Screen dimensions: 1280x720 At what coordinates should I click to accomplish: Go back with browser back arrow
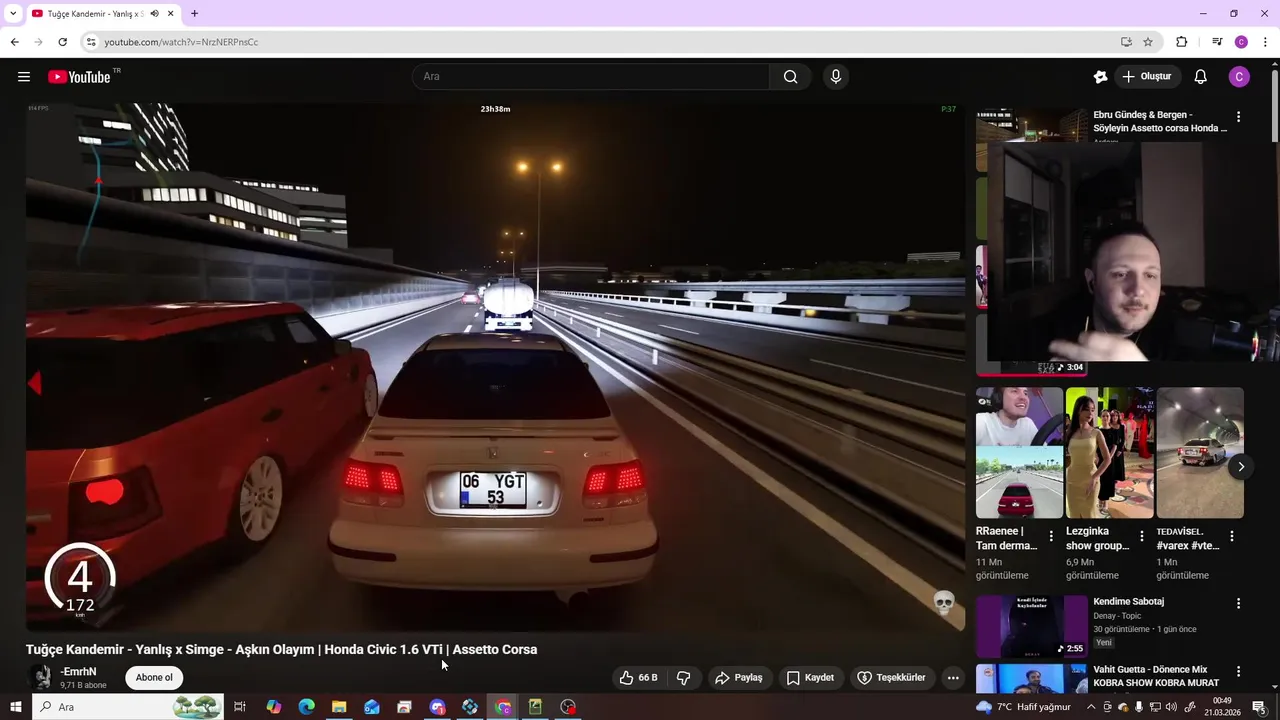pyautogui.click(x=14, y=42)
